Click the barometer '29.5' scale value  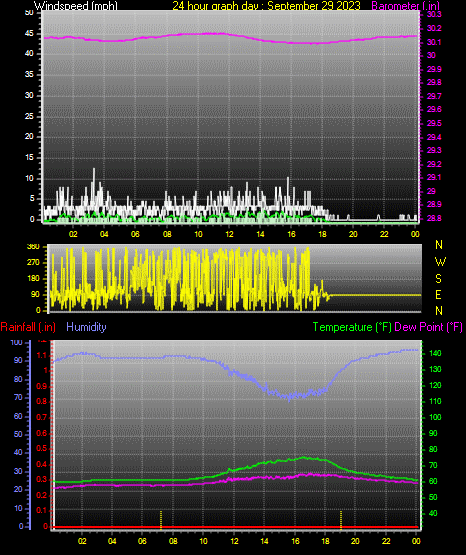click(434, 123)
